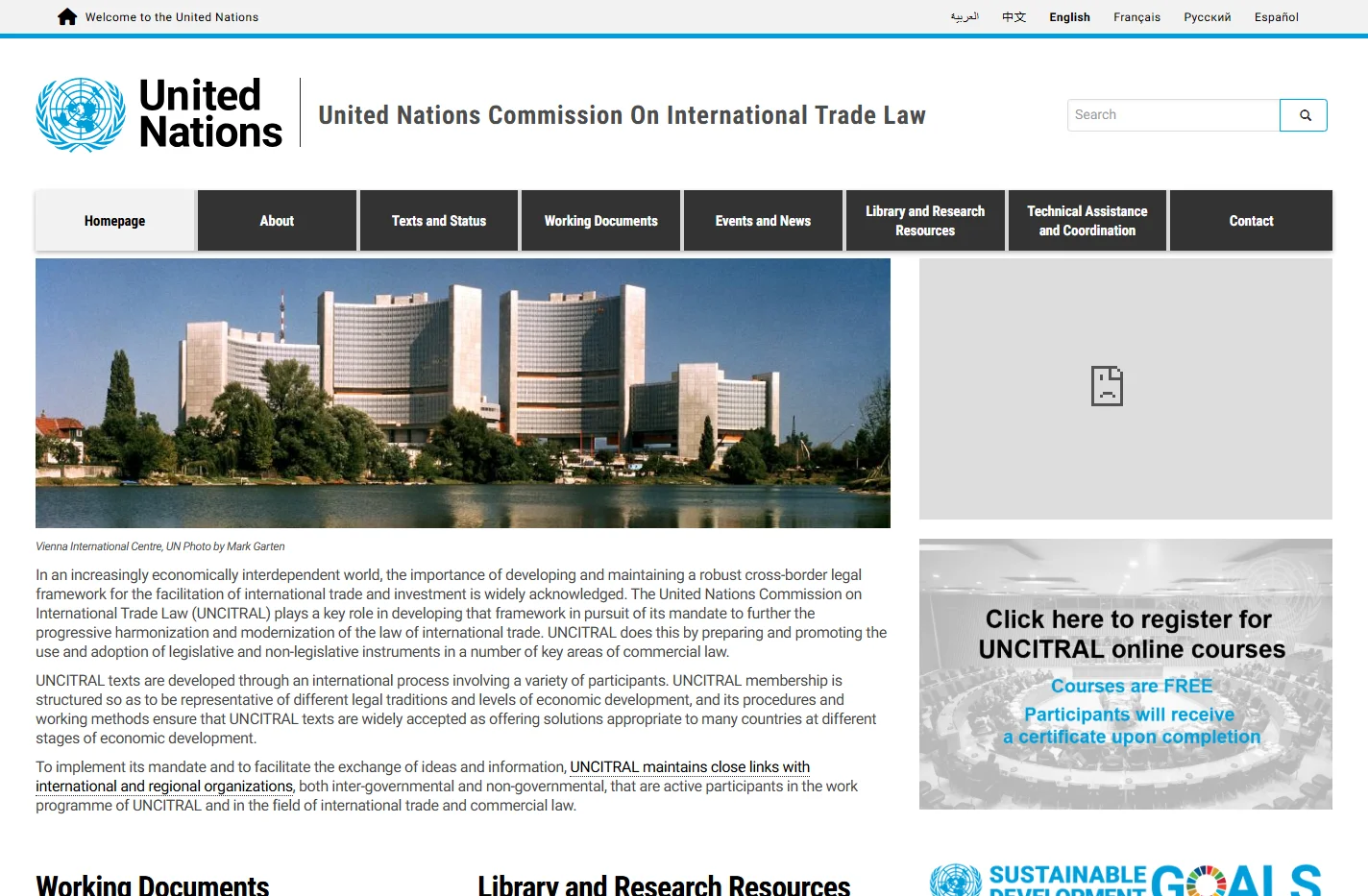This screenshot has height=896, width=1368.
Task: Click the photo caption by Mark Garten
Action: pyautogui.click(x=160, y=546)
